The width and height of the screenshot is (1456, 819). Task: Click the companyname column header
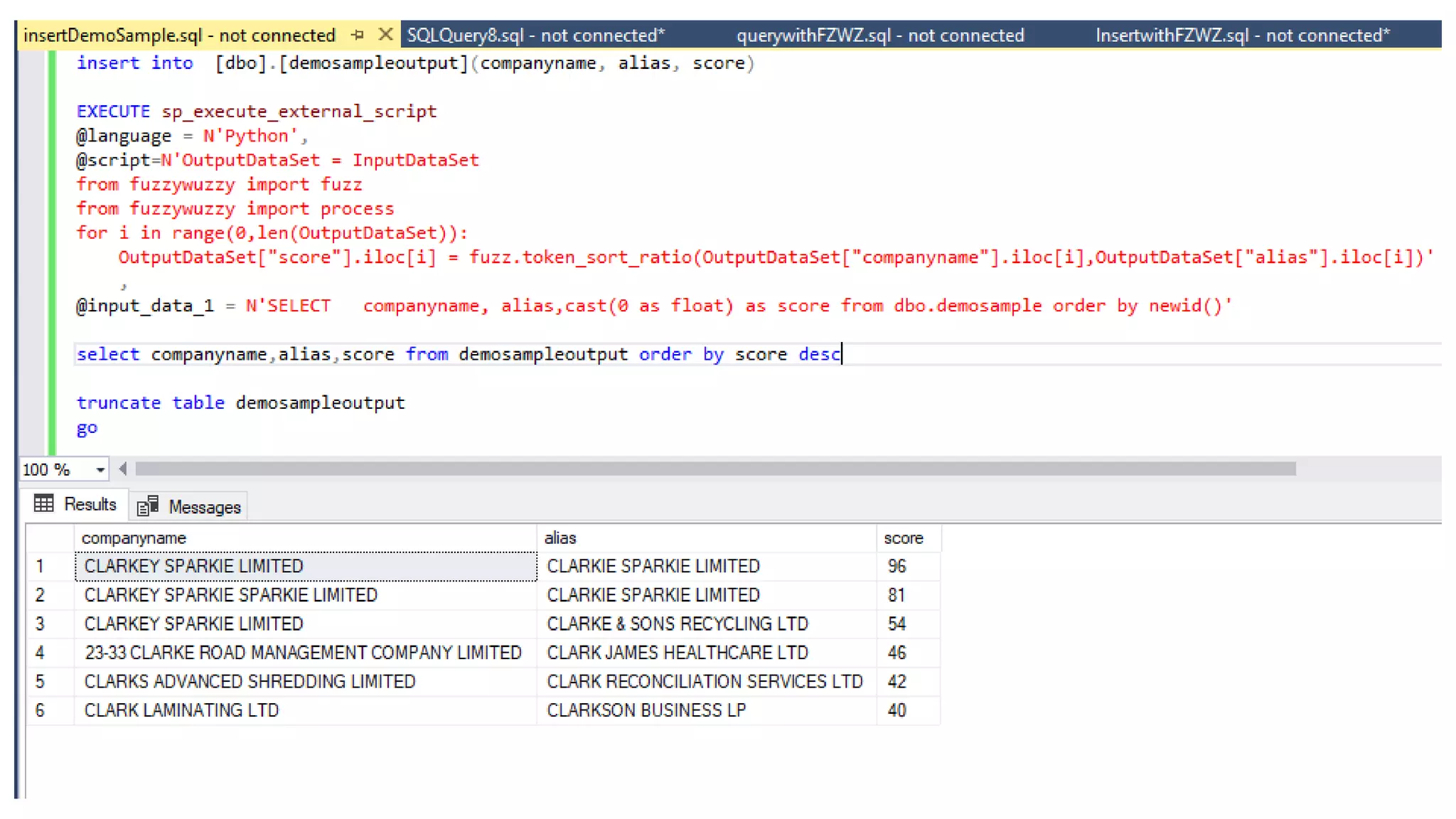[x=306, y=538]
